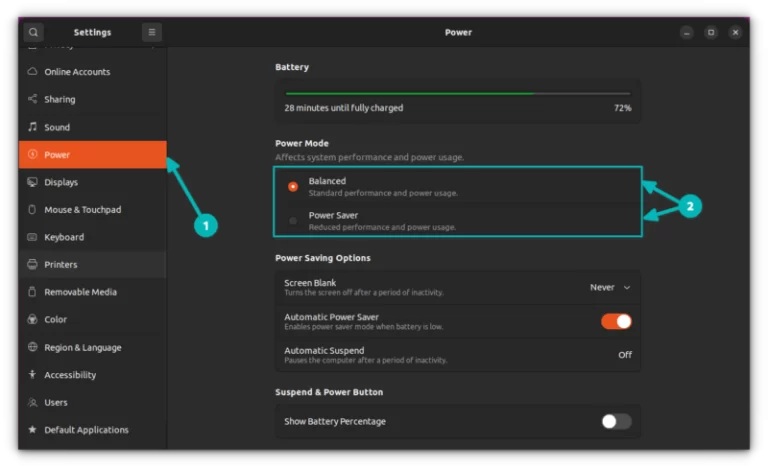Click the Removable Media icon
The image size is (768, 469).
point(32,292)
